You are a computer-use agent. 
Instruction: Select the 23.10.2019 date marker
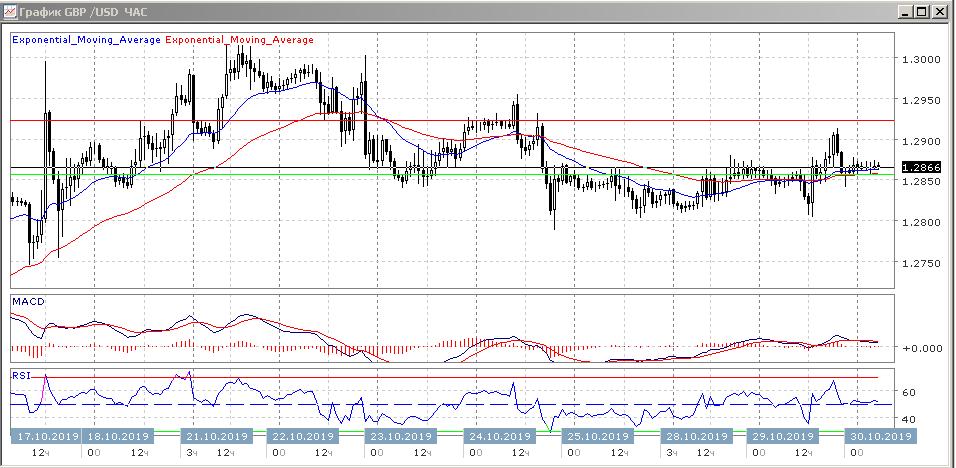tap(390, 436)
